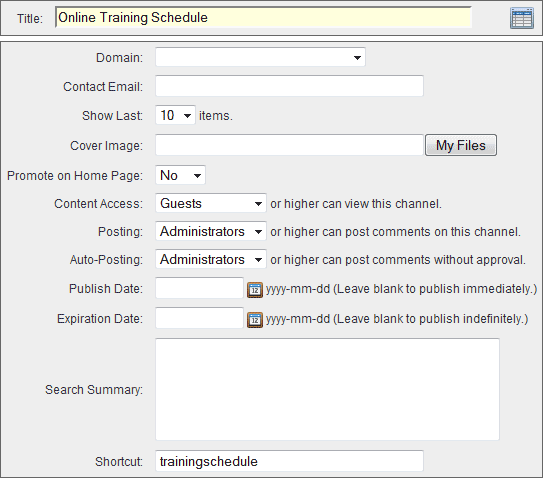Expand the Domain dropdown
Image resolution: width=543 pixels, height=478 pixels.
(260, 57)
